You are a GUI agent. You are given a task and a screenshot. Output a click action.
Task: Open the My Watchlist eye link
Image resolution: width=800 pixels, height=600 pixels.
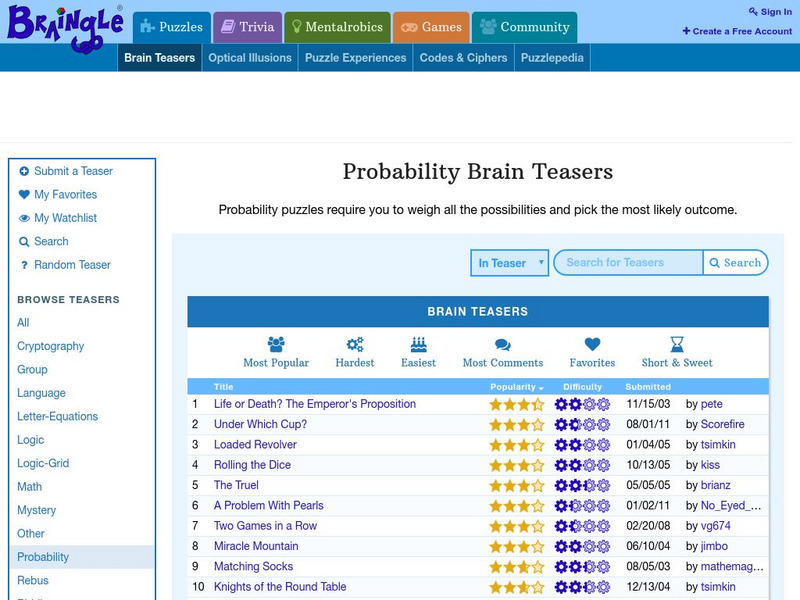click(x=65, y=218)
